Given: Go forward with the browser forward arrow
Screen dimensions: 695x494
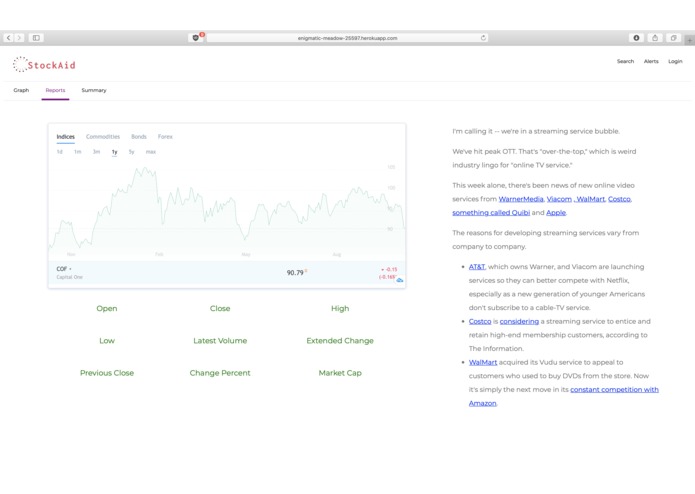Looking at the screenshot, I should coord(19,38).
